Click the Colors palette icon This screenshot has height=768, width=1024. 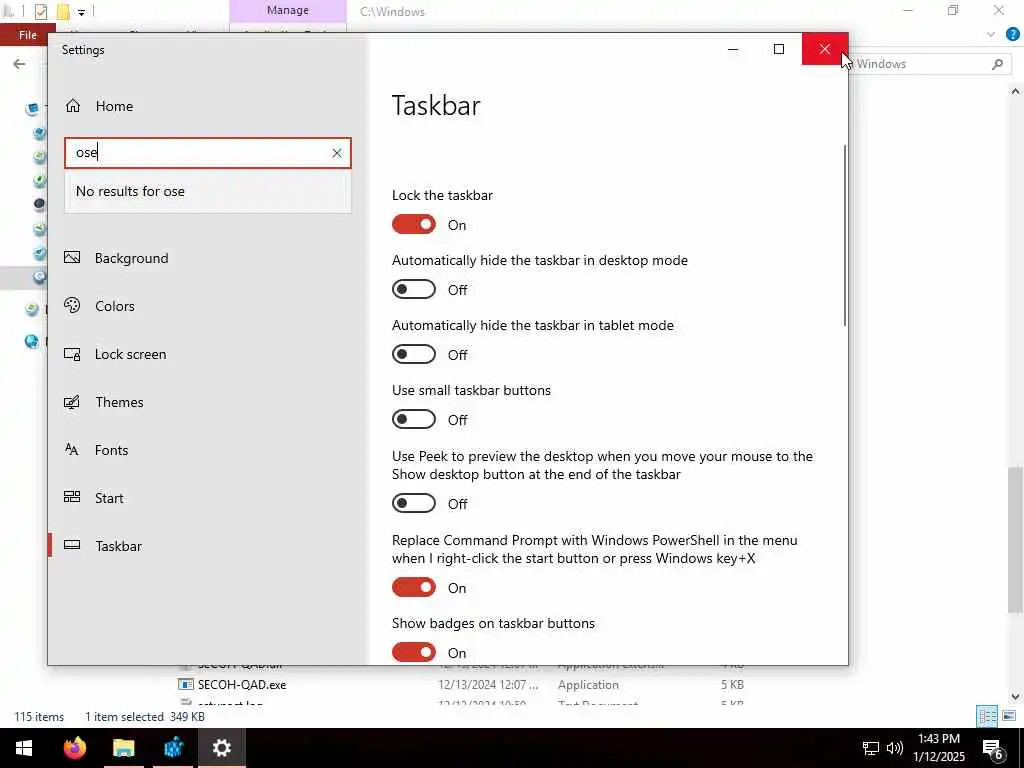point(72,305)
